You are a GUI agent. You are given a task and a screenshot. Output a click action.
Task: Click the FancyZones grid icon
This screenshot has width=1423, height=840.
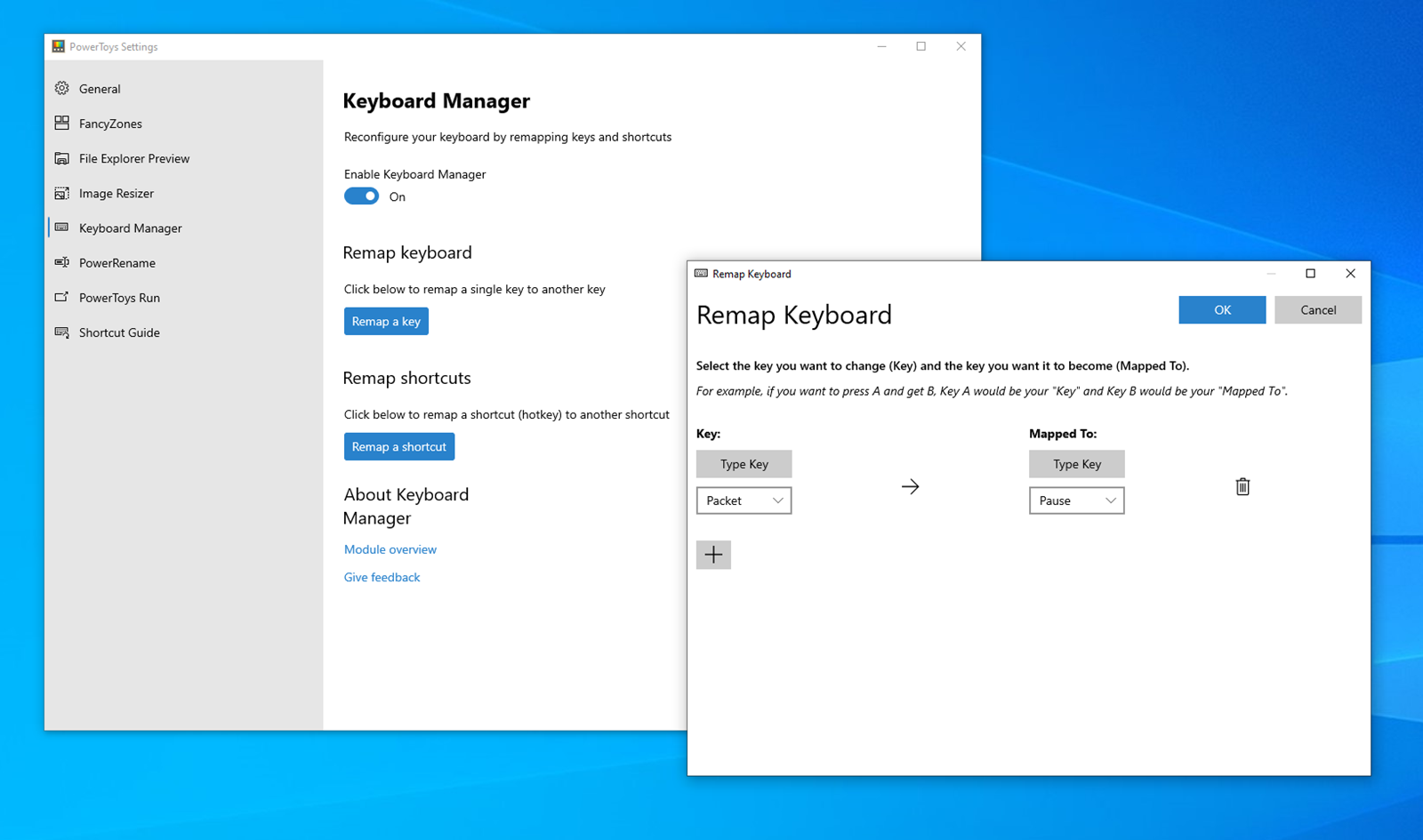(x=61, y=123)
